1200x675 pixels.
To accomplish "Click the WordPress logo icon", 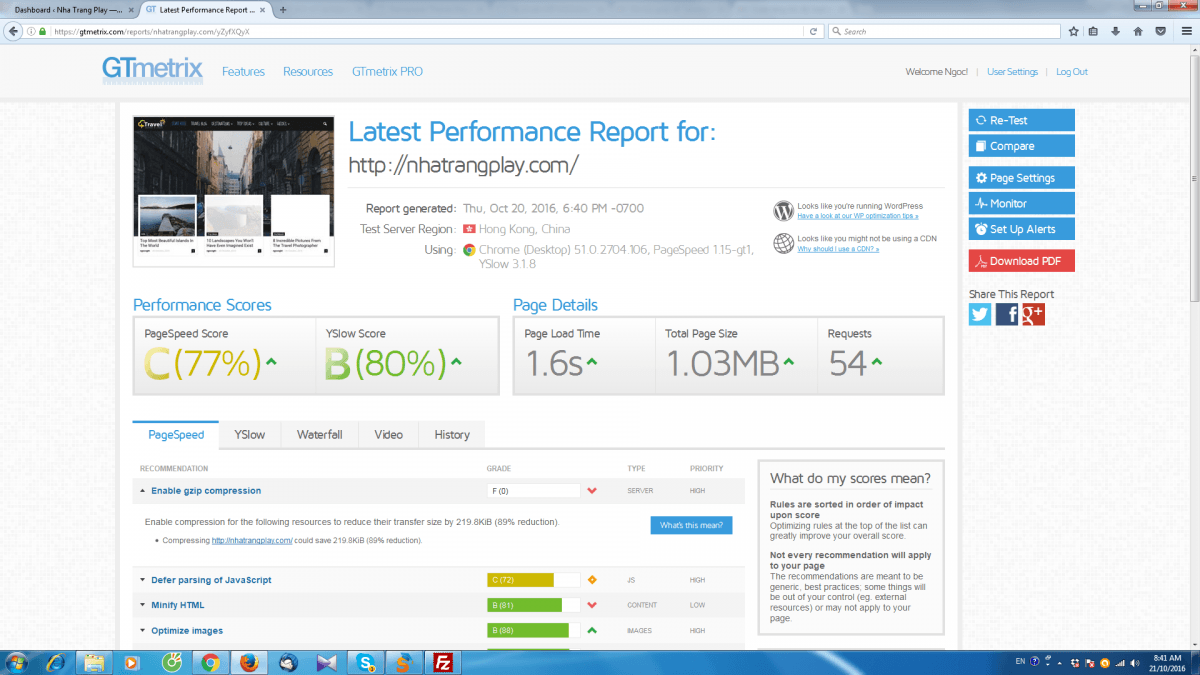I will pos(783,211).
